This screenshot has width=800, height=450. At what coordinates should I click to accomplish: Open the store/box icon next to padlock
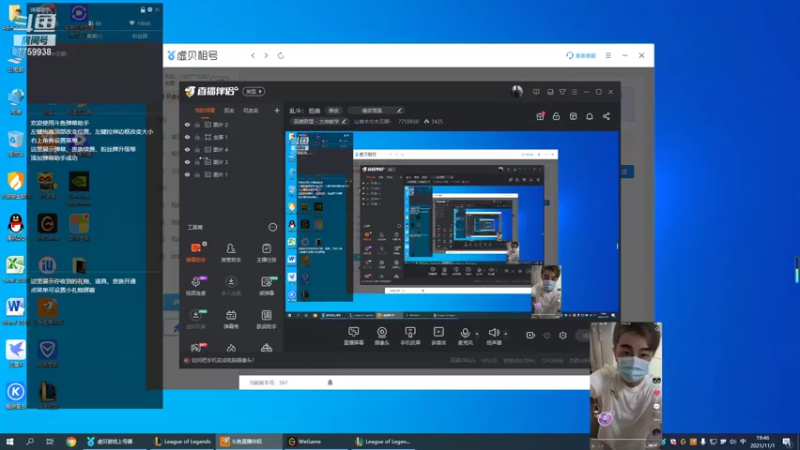coord(573,116)
